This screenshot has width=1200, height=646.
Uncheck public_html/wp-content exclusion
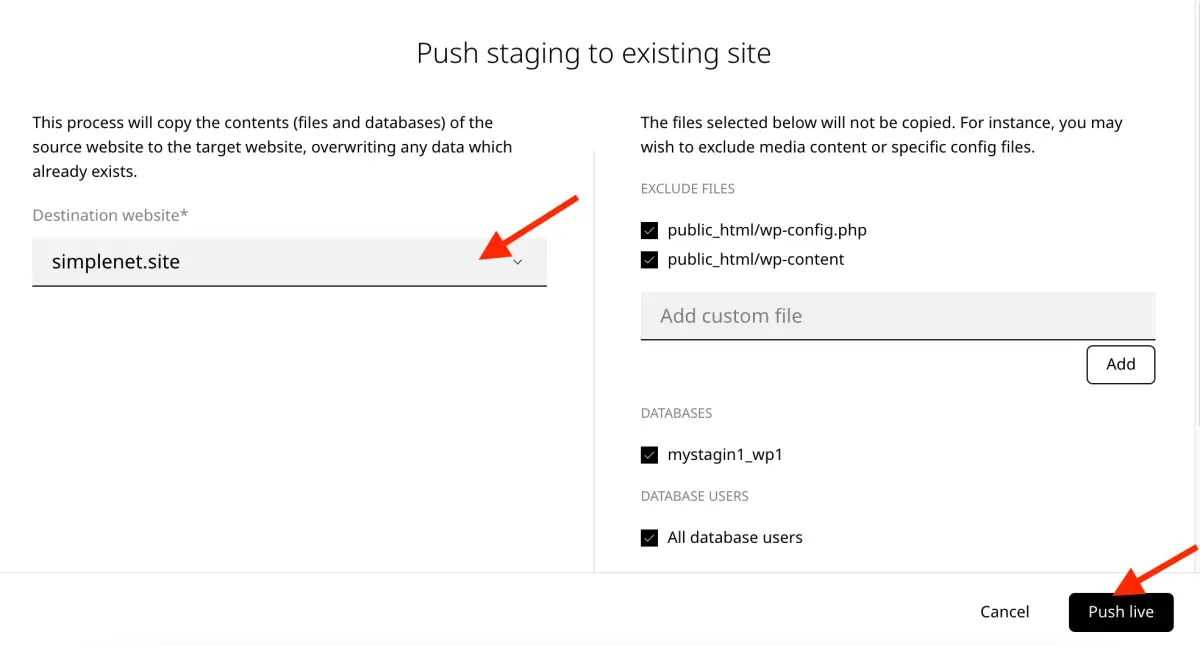pos(649,259)
